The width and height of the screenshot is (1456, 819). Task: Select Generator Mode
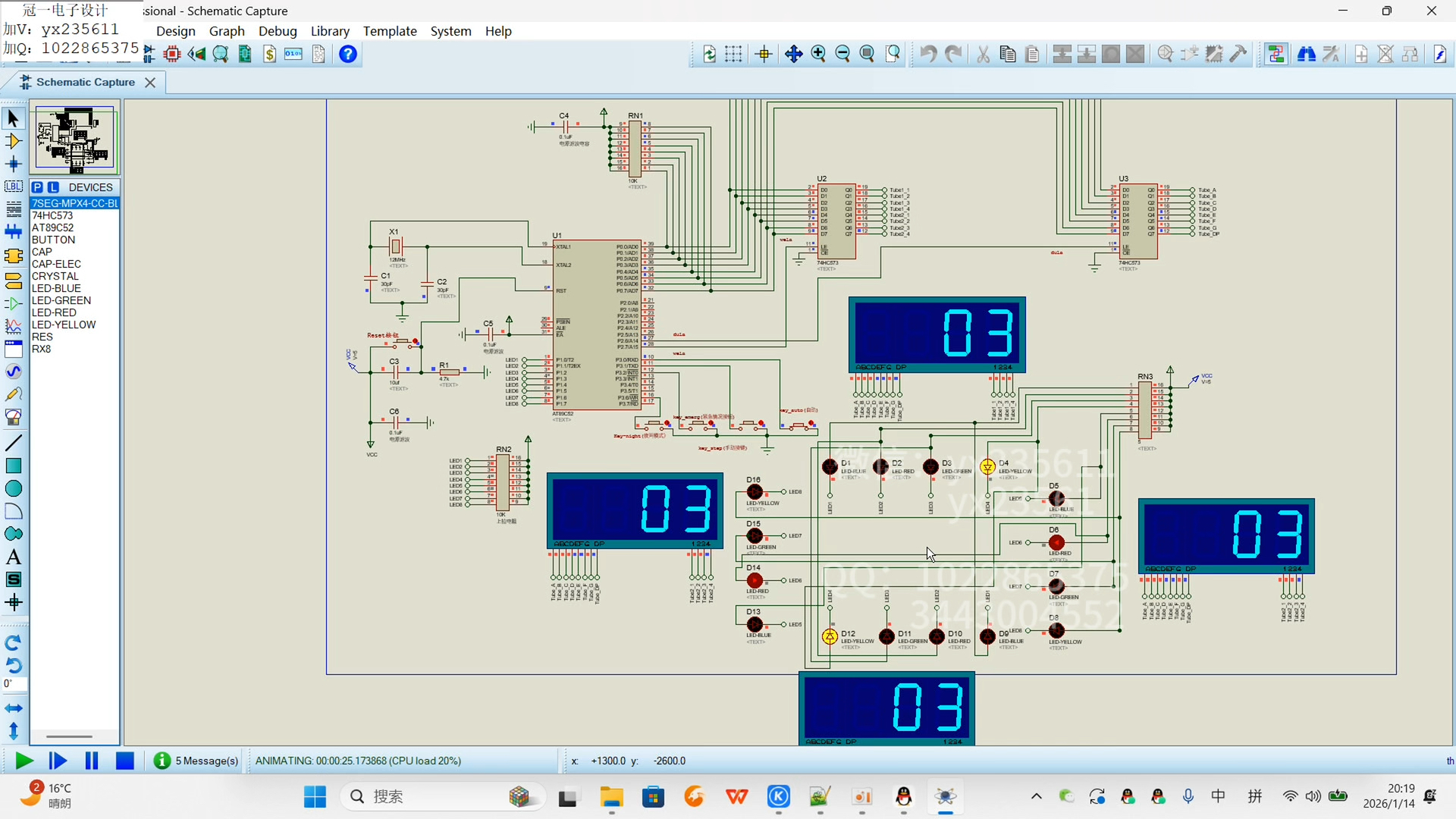coord(13,372)
